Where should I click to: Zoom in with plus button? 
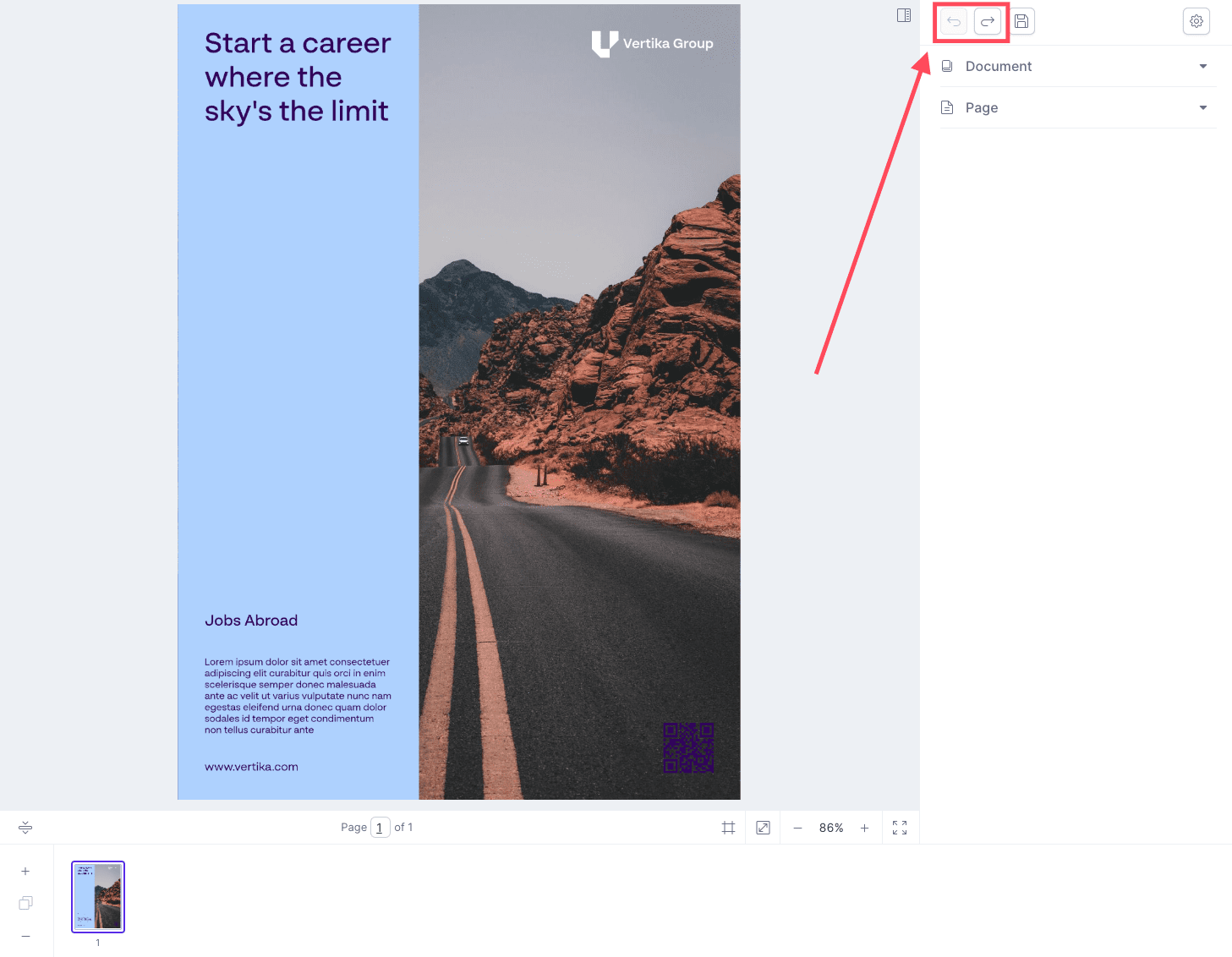864,828
